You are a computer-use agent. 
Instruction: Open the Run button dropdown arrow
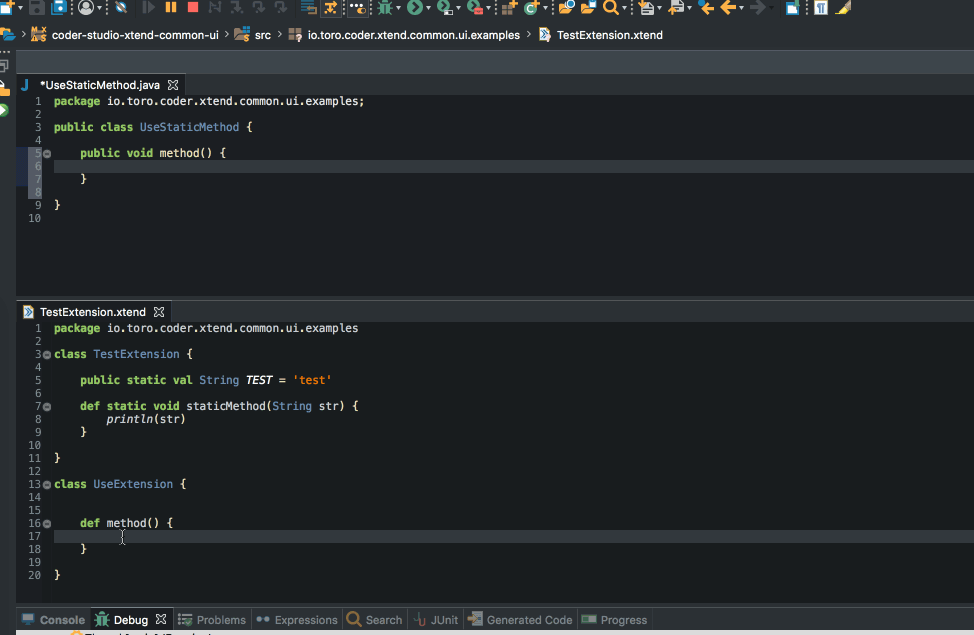(427, 9)
